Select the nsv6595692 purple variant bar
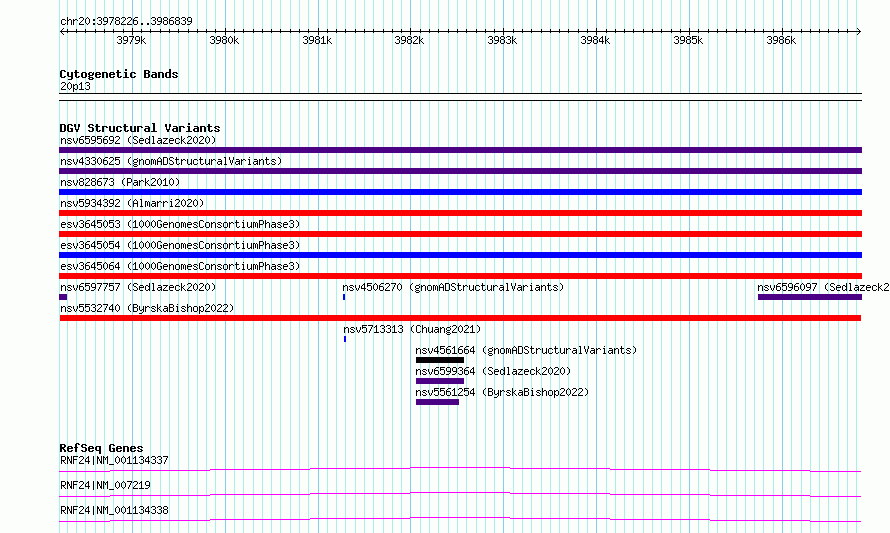 click(460, 150)
